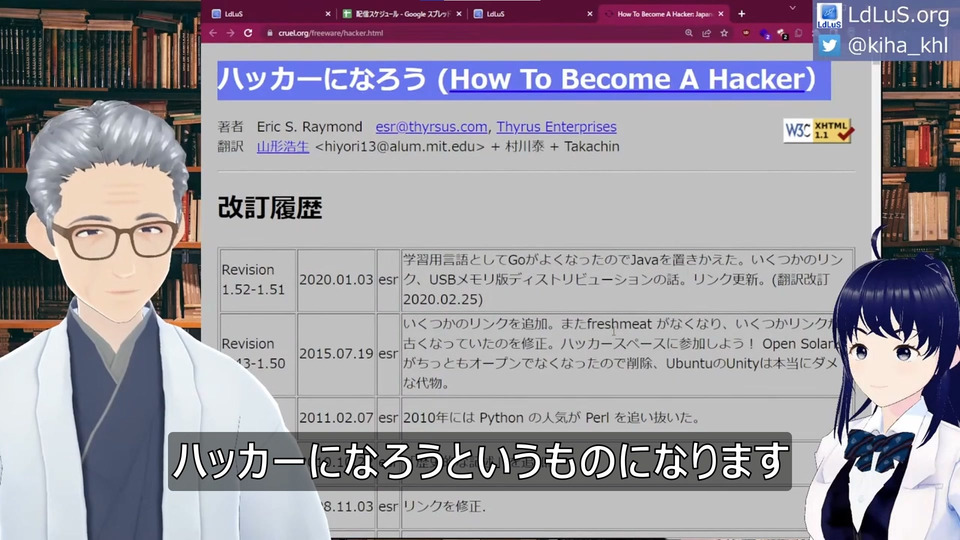The image size is (960, 540).
Task: Close the second LdLuS tab
Action: point(590,13)
